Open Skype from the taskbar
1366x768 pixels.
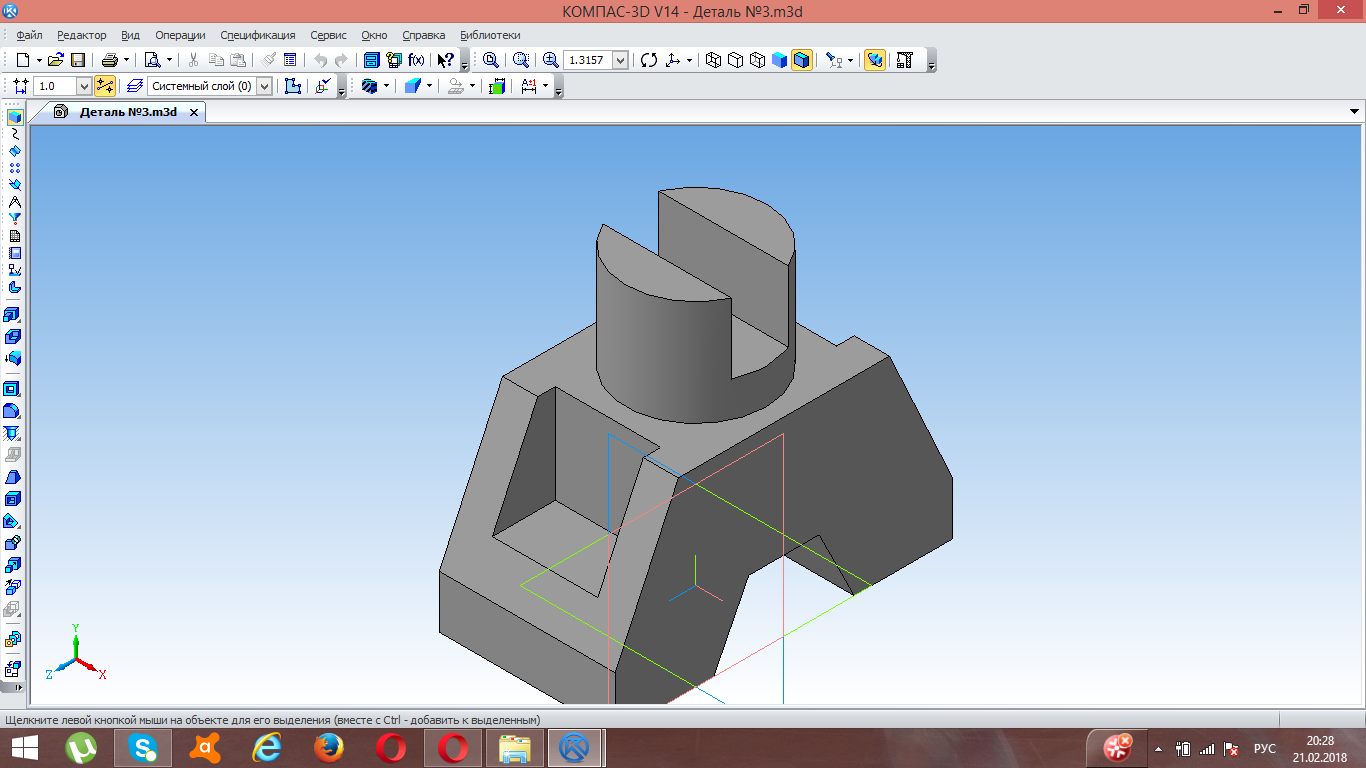(143, 748)
